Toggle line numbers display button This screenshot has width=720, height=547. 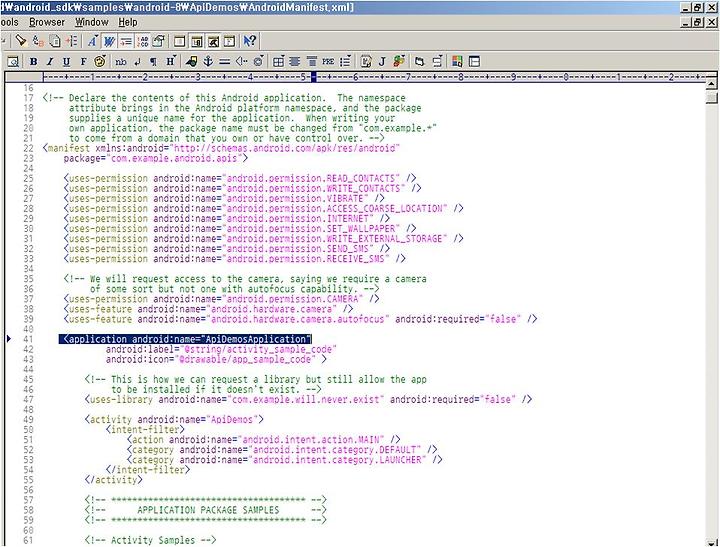click(142, 41)
